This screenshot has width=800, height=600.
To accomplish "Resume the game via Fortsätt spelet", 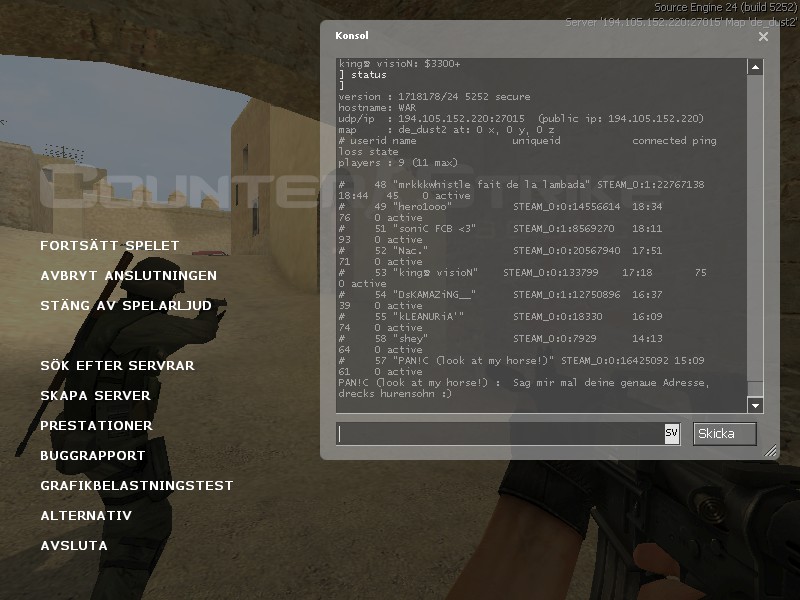I will point(110,245).
